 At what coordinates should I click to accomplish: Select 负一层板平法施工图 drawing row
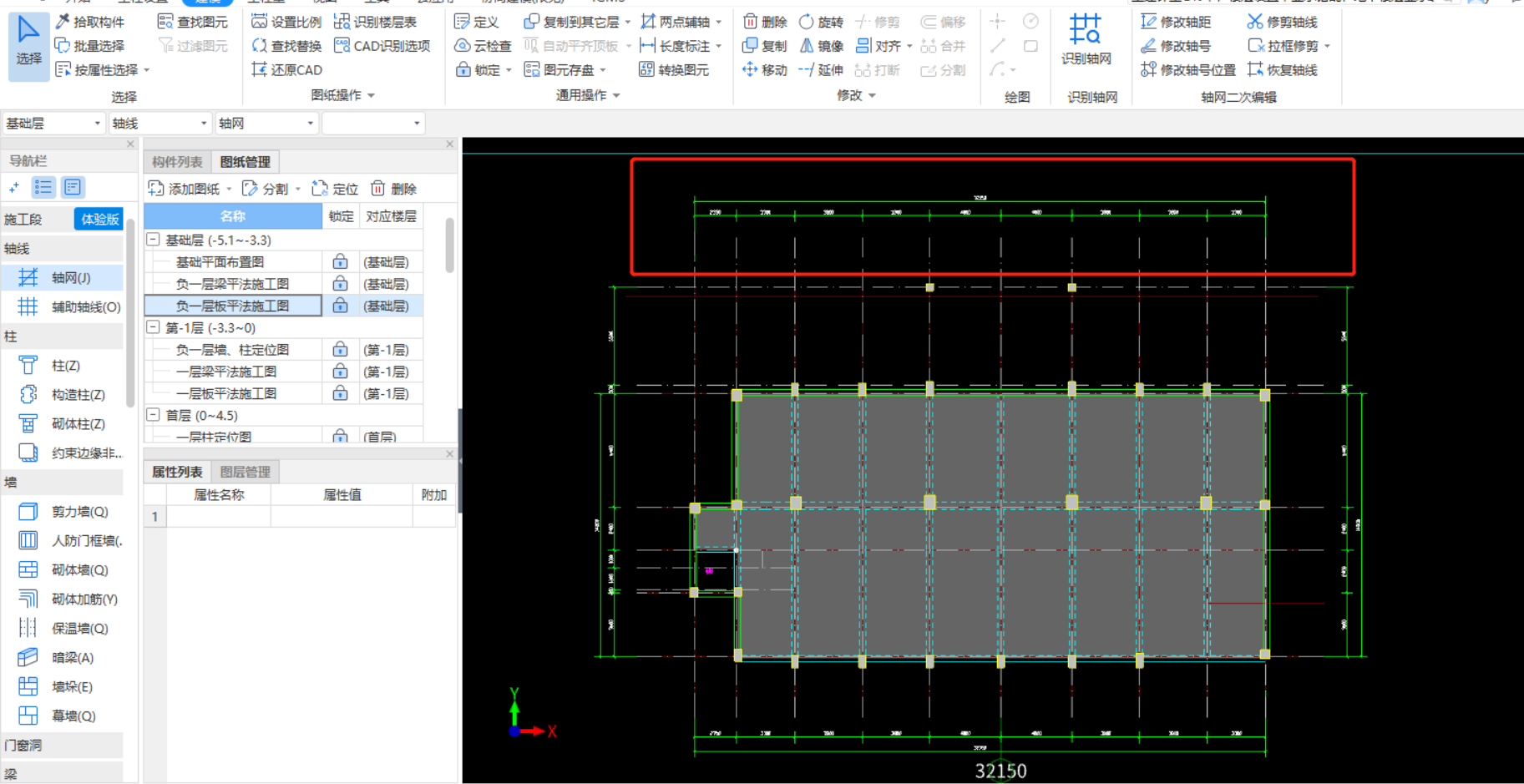pos(233,306)
